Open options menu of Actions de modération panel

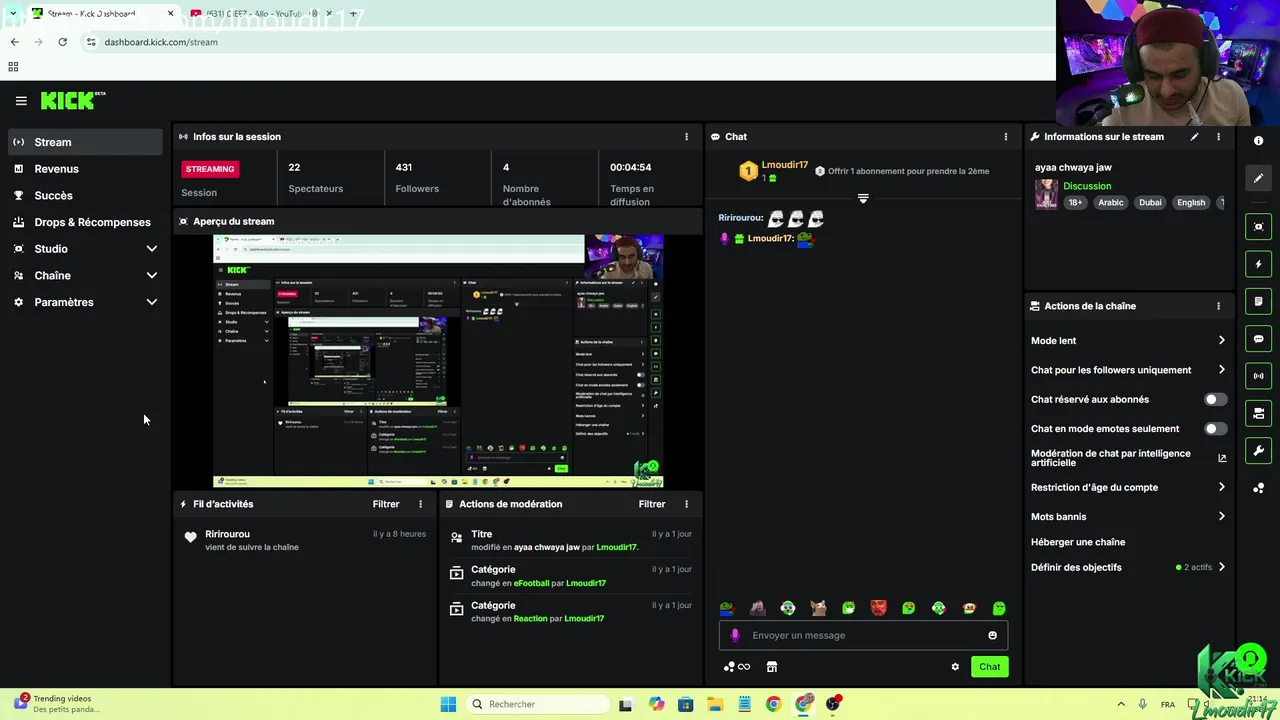click(686, 504)
